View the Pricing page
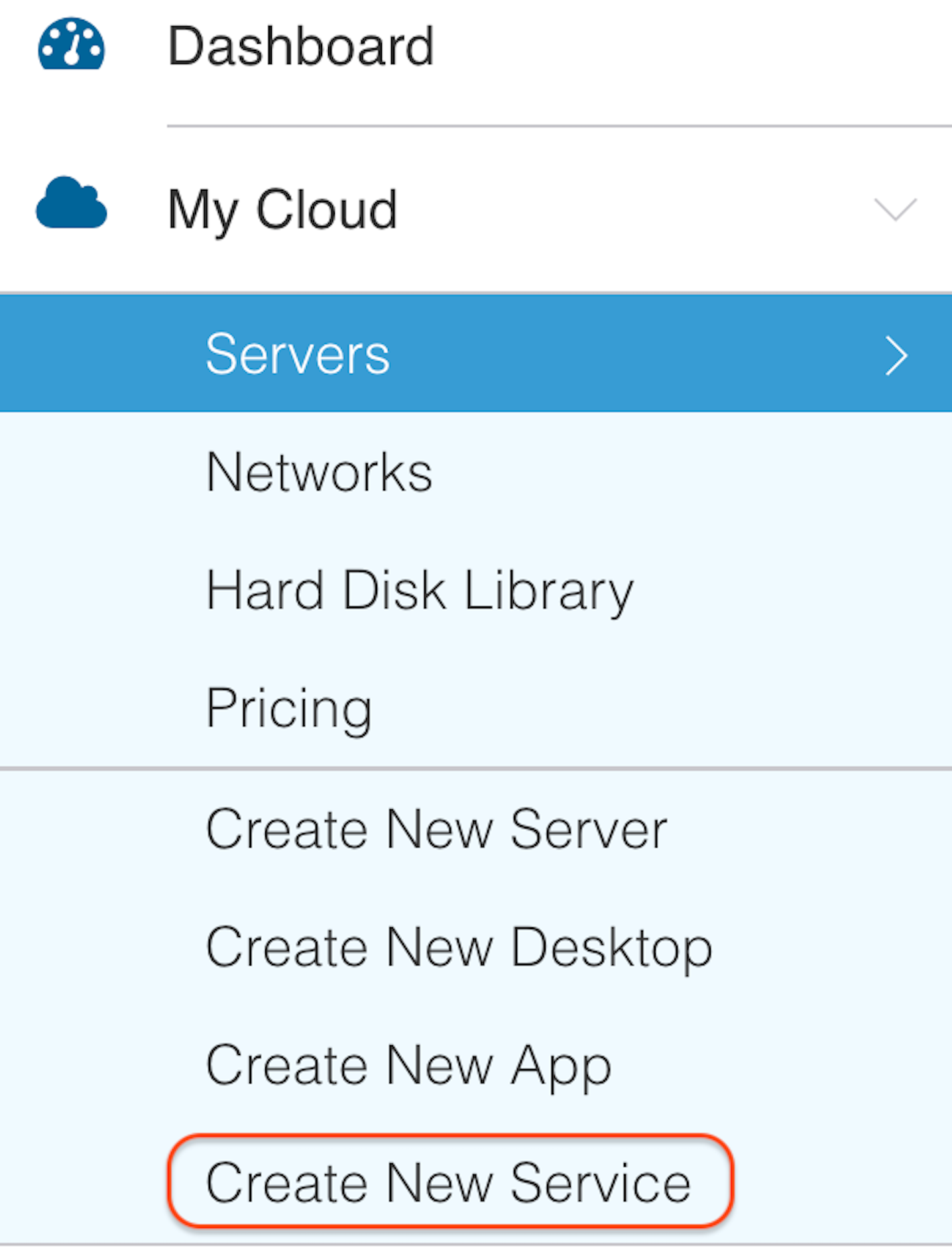Viewport: 952px width, 1254px height. pyautogui.click(x=289, y=709)
